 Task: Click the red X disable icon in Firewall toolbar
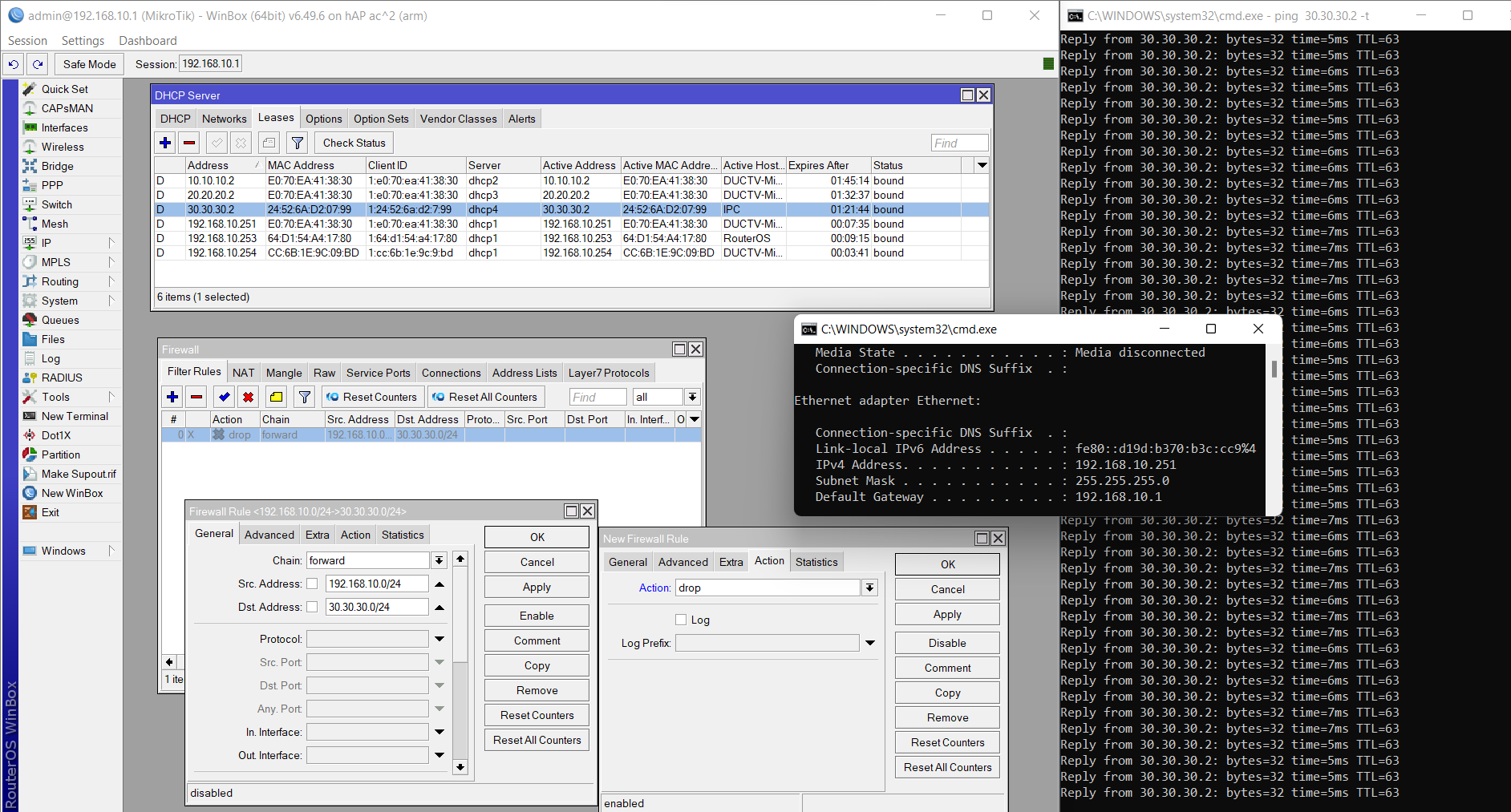[x=249, y=397]
